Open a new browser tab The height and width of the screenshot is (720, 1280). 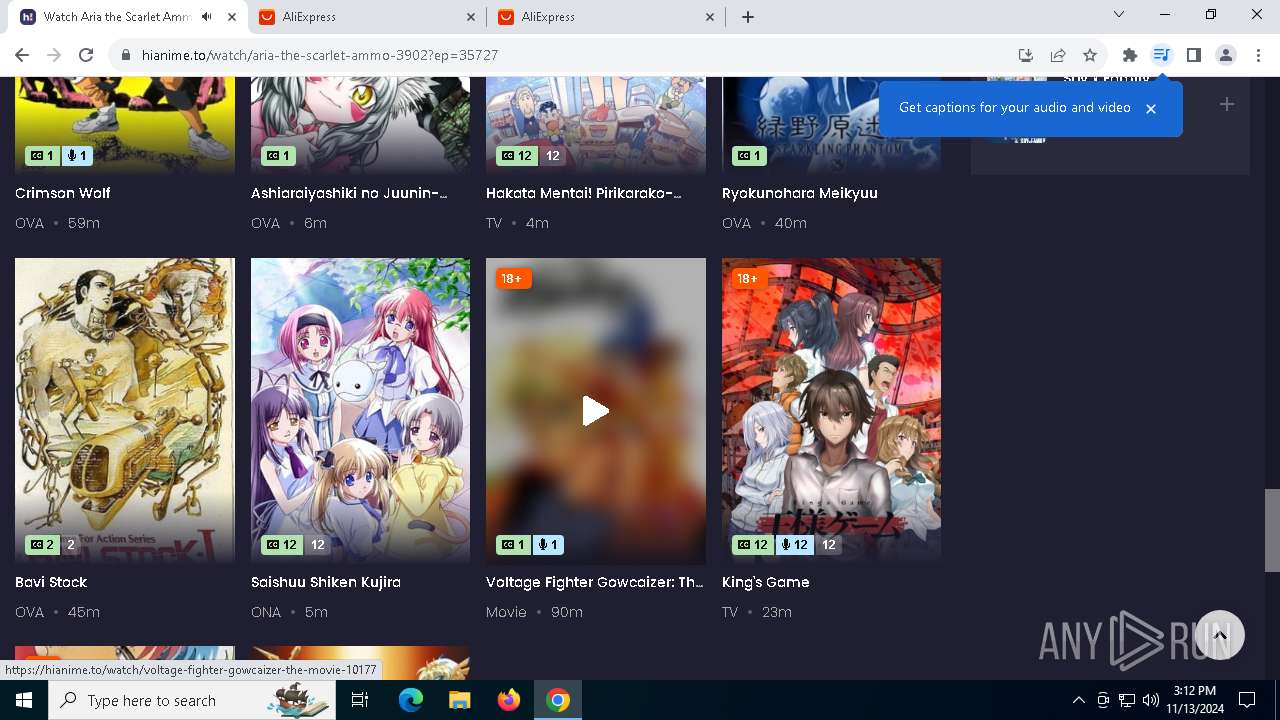748,17
